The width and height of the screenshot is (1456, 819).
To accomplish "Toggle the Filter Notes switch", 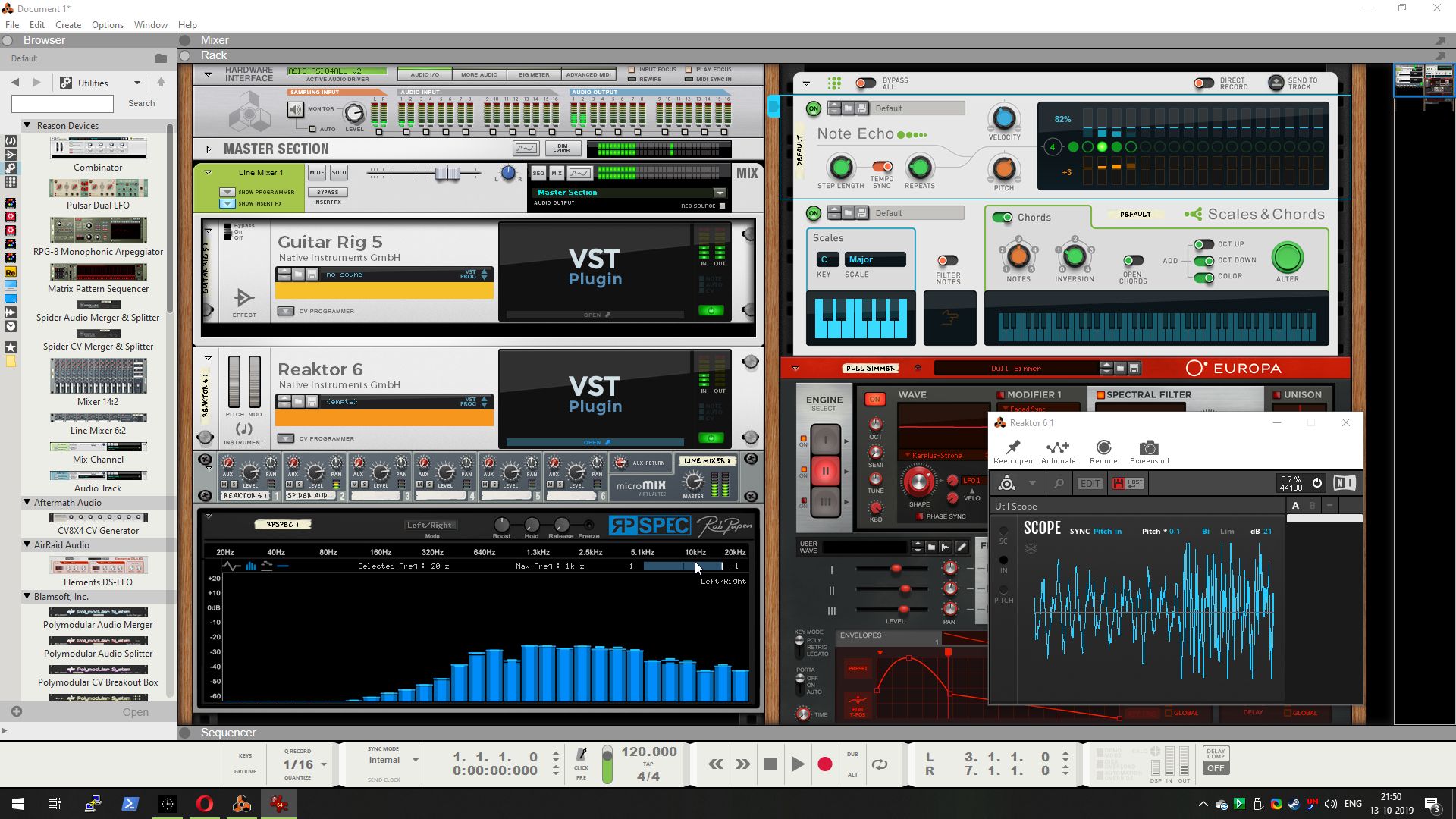I will pyautogui.click(x=947, y=261).
